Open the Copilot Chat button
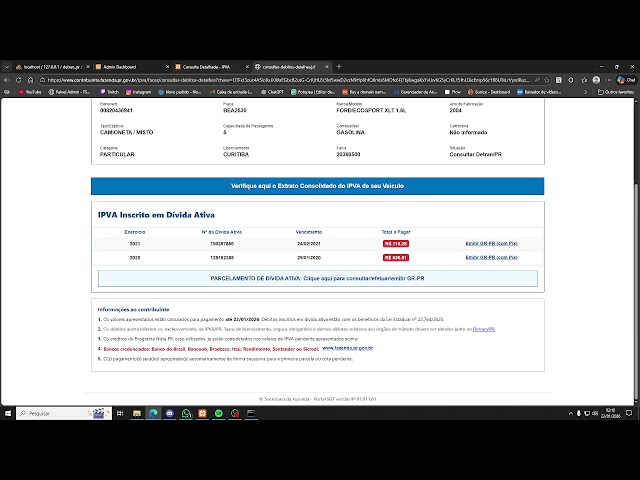This screenshot has width=640, height=480. pos(627,80)
